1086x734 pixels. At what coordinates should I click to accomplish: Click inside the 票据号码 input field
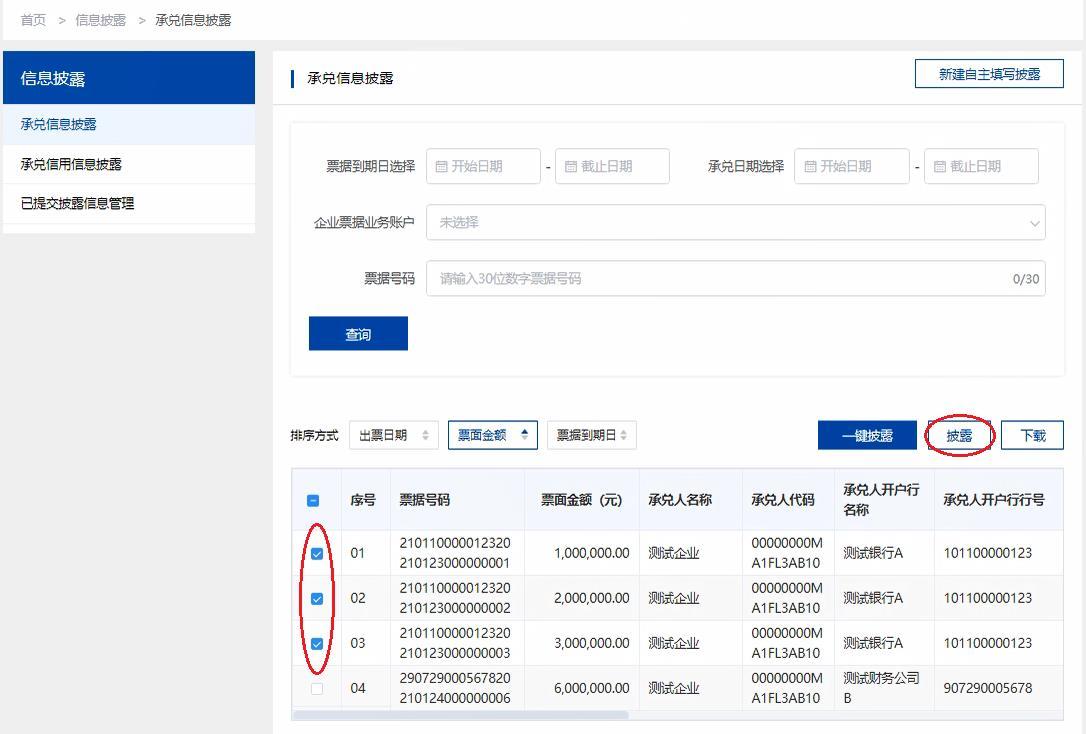pos(700,278)
